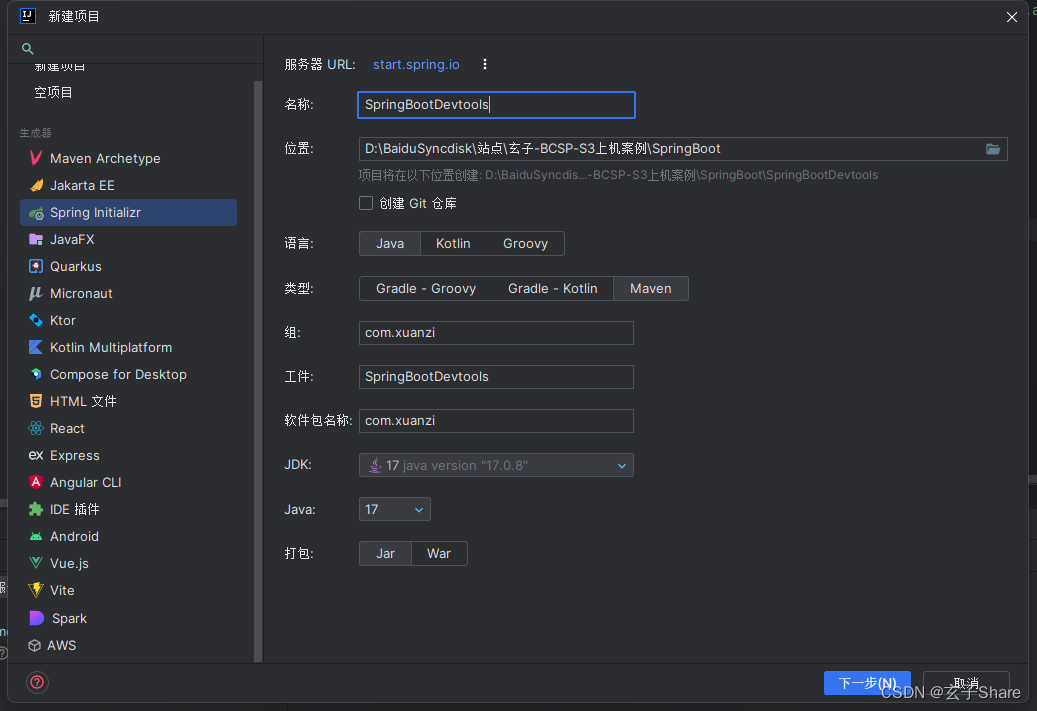Click the Jakarta EE feather icon
Screen dimensions: 1037x711
36,185
